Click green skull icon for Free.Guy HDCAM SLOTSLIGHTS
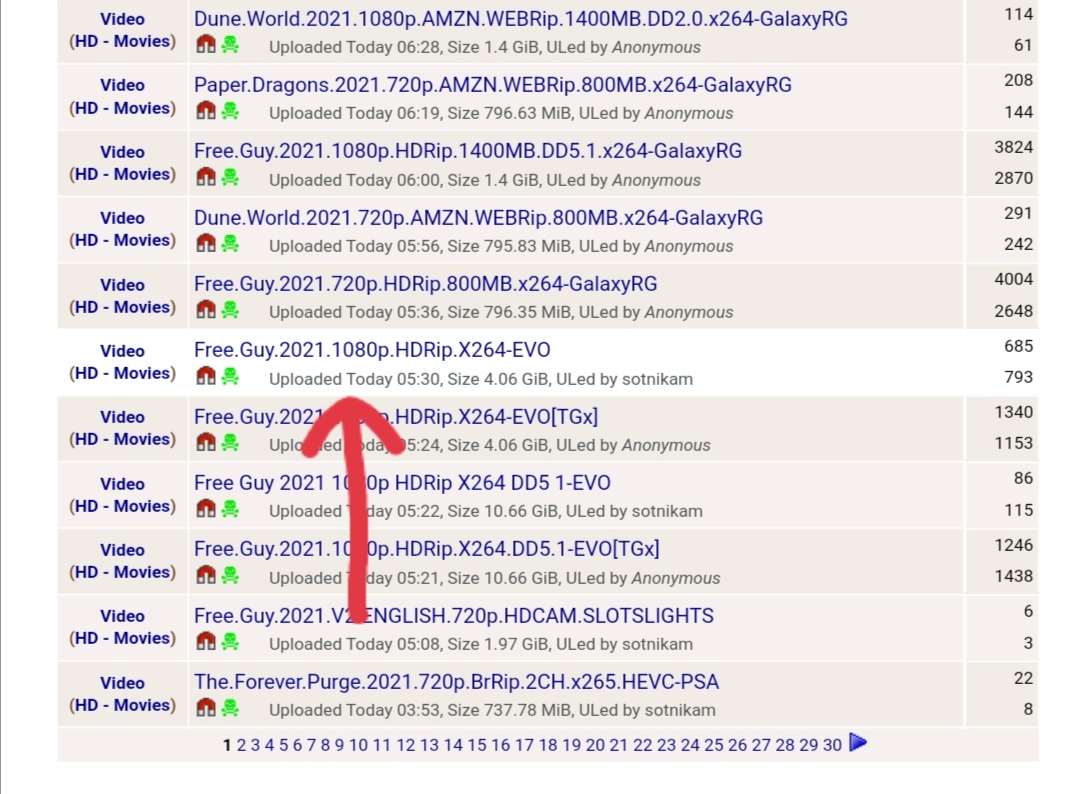 point(230,642)
